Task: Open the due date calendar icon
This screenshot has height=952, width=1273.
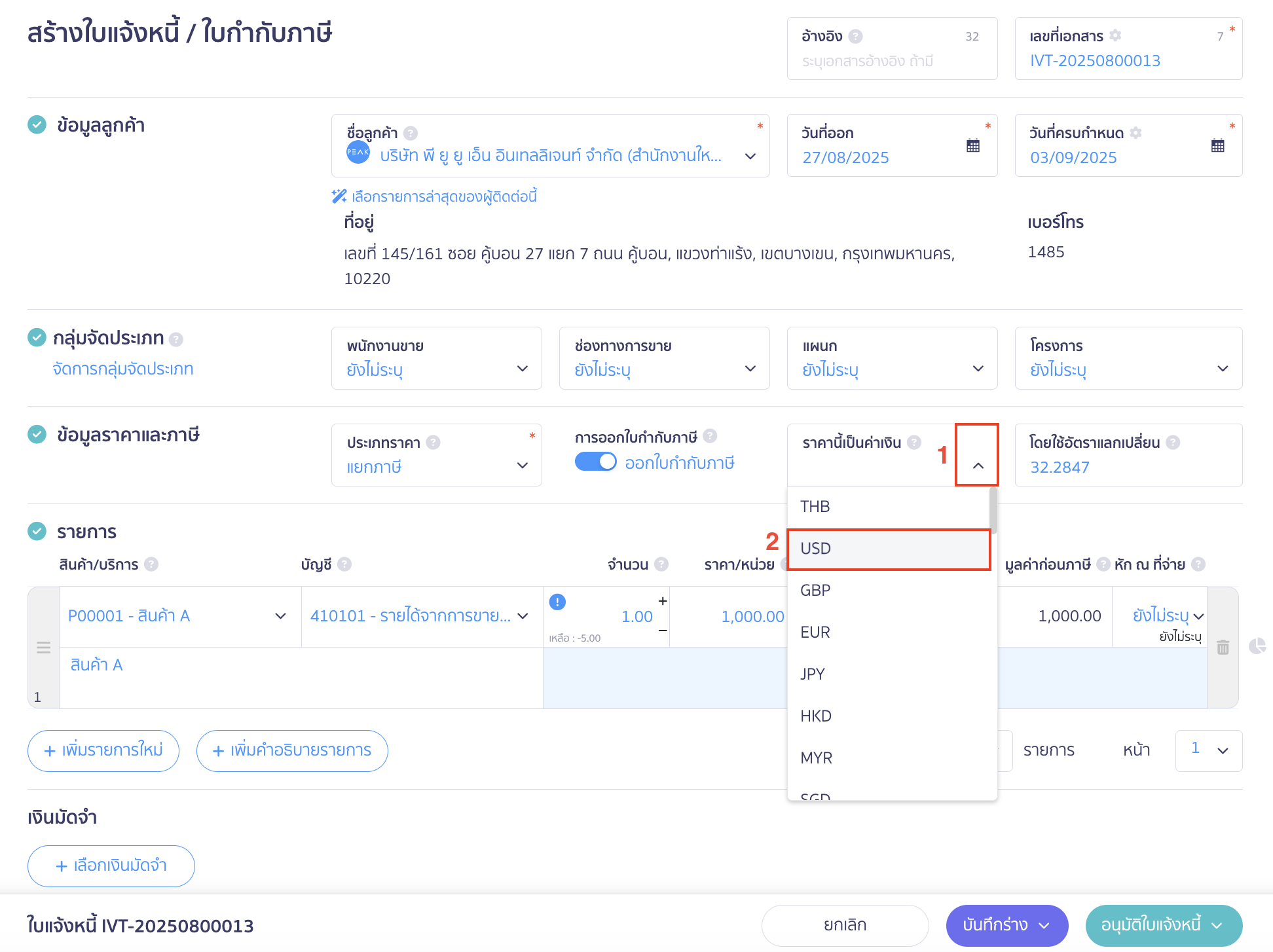Action: 1217,145
